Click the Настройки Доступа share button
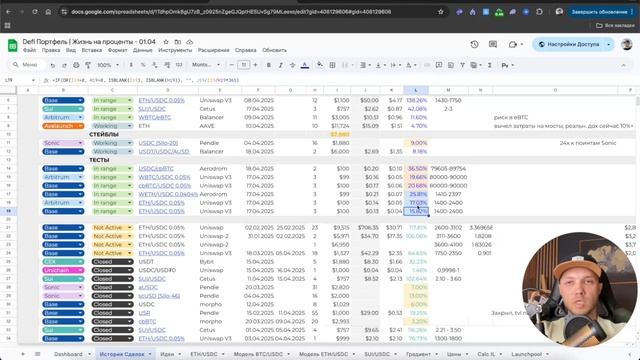Screen dimensions: 640x360 (569, 44)
